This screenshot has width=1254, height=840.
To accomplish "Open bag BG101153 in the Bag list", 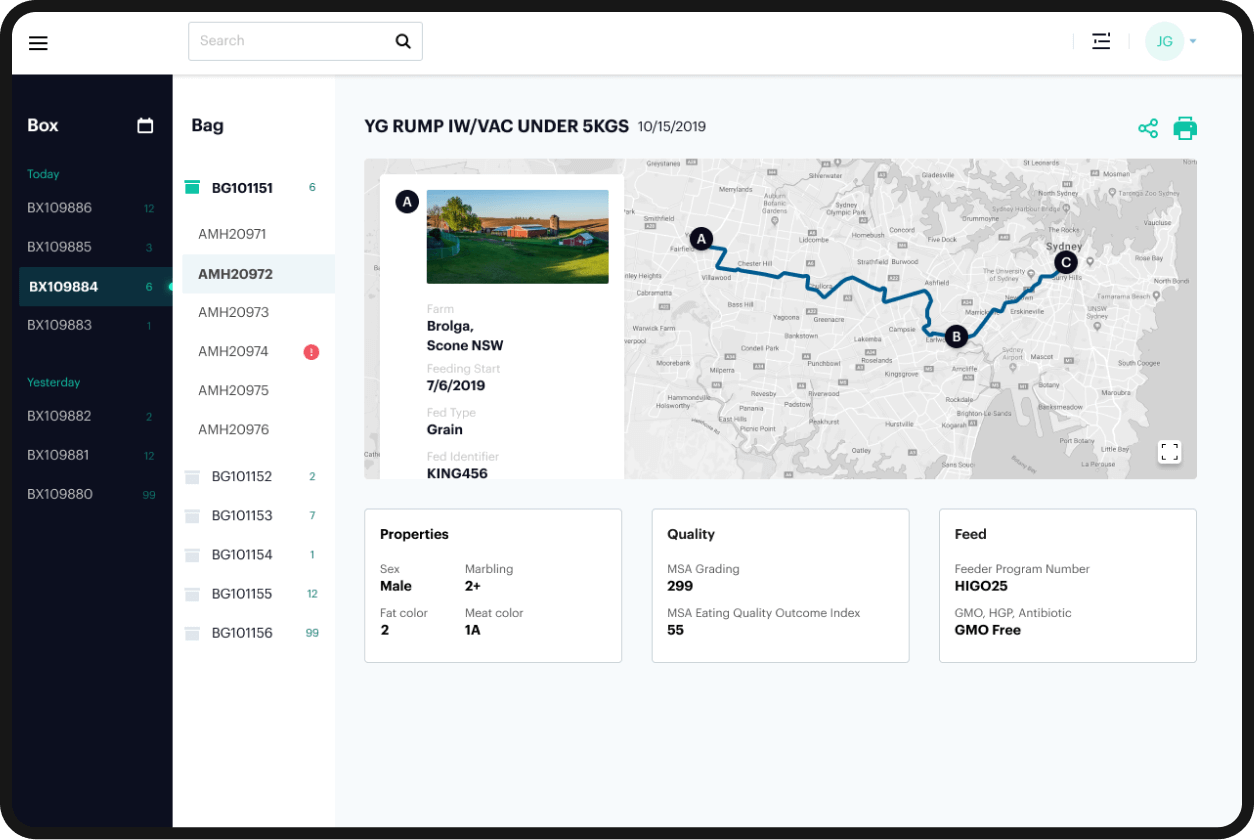I will [241, 515].
